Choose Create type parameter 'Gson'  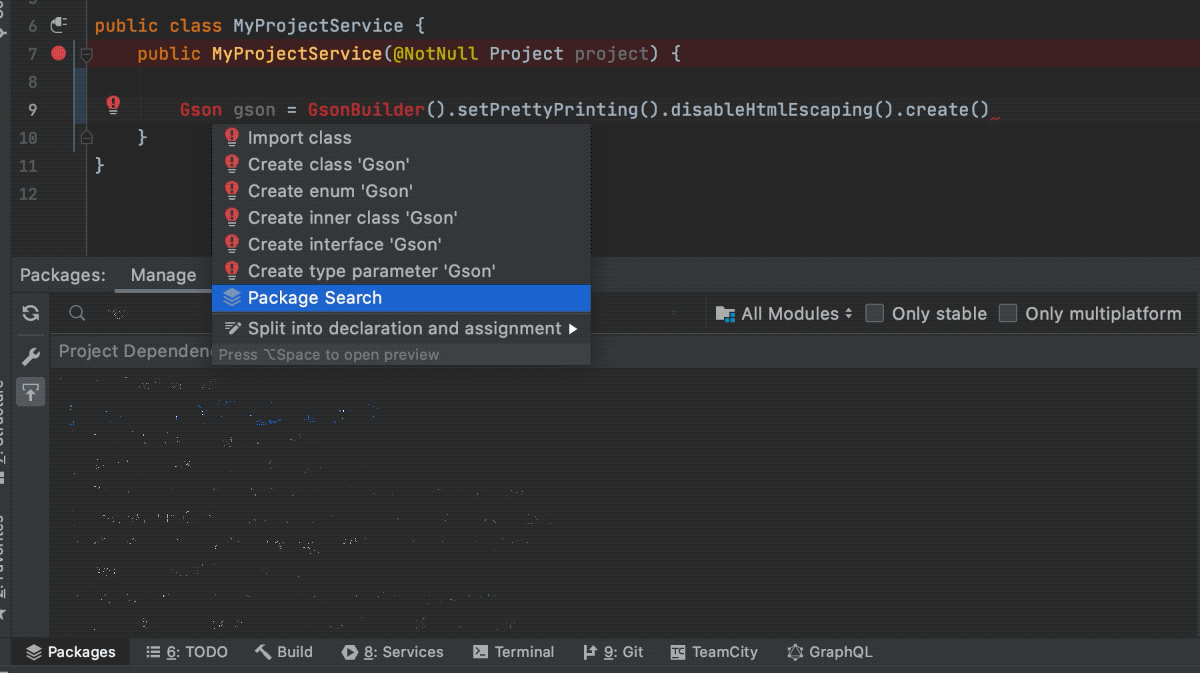401,271
